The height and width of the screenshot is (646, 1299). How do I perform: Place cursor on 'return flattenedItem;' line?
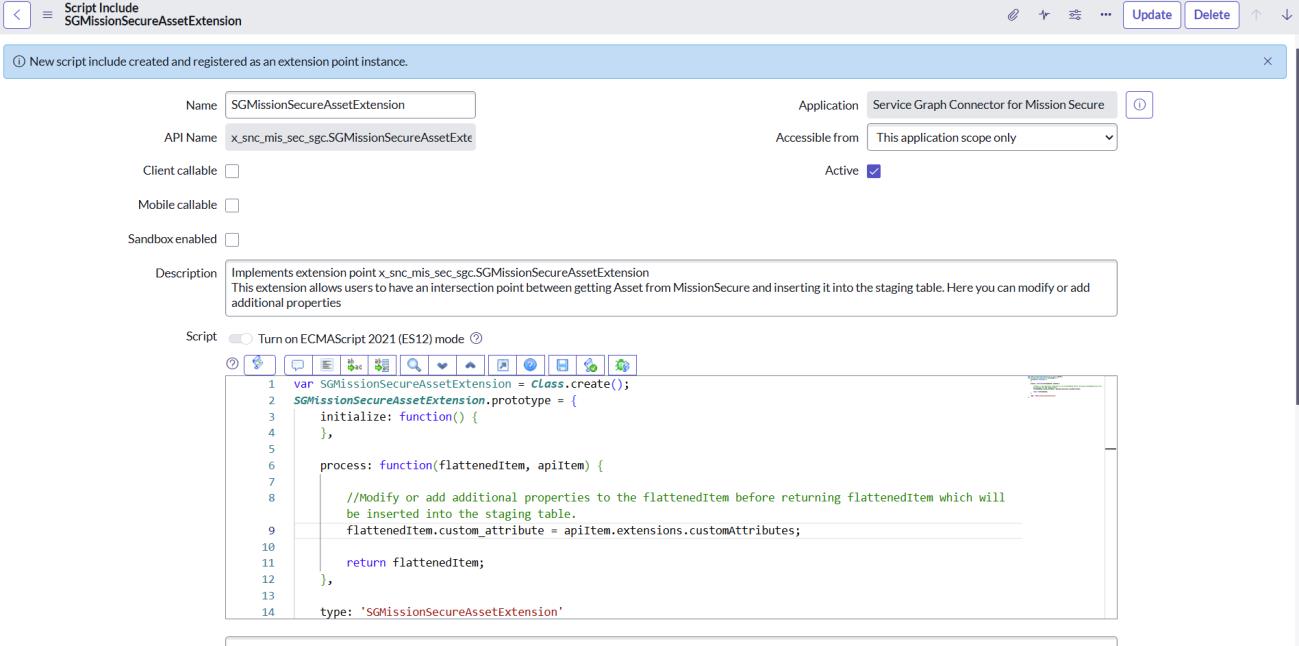tap(415, 563)
